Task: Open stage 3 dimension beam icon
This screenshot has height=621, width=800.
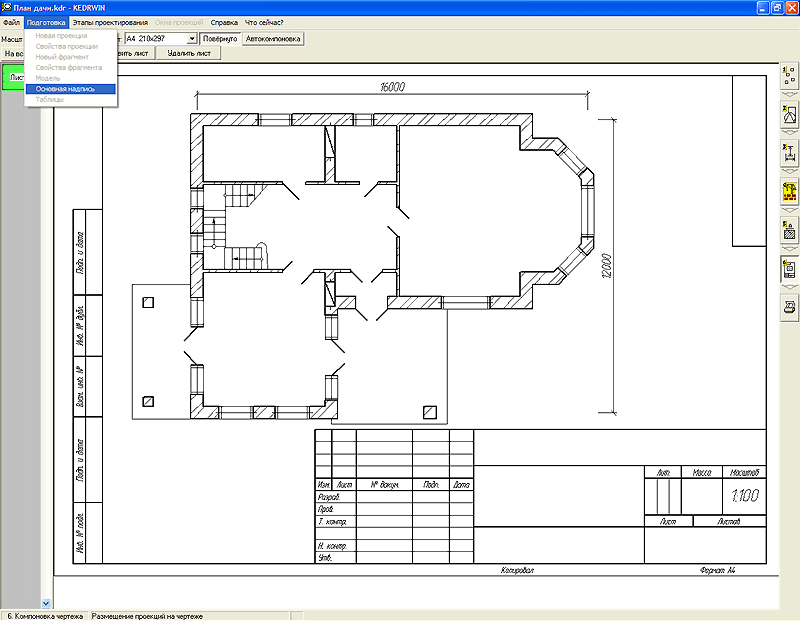Action: 789,153
